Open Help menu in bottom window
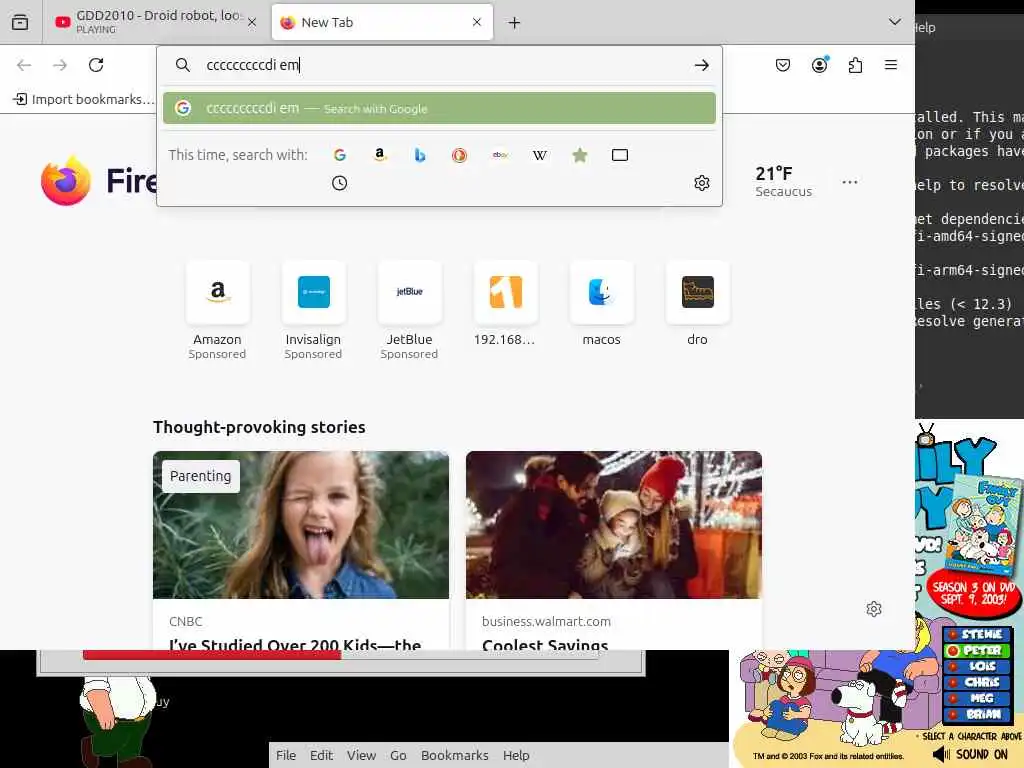Viewport: 1024px width, 768px height. click(x=516, y=755)
